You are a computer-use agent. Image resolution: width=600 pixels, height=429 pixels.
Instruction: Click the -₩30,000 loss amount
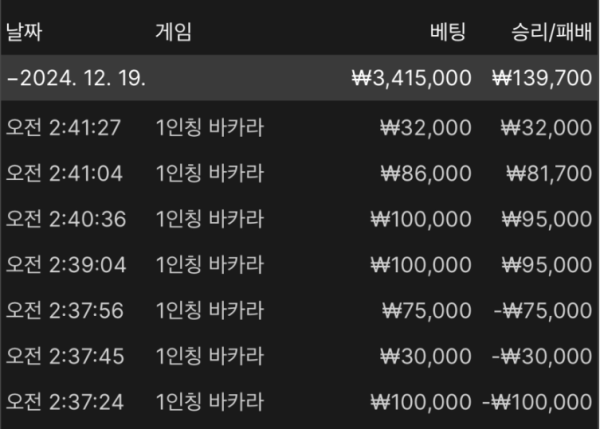tap(542, 356)
